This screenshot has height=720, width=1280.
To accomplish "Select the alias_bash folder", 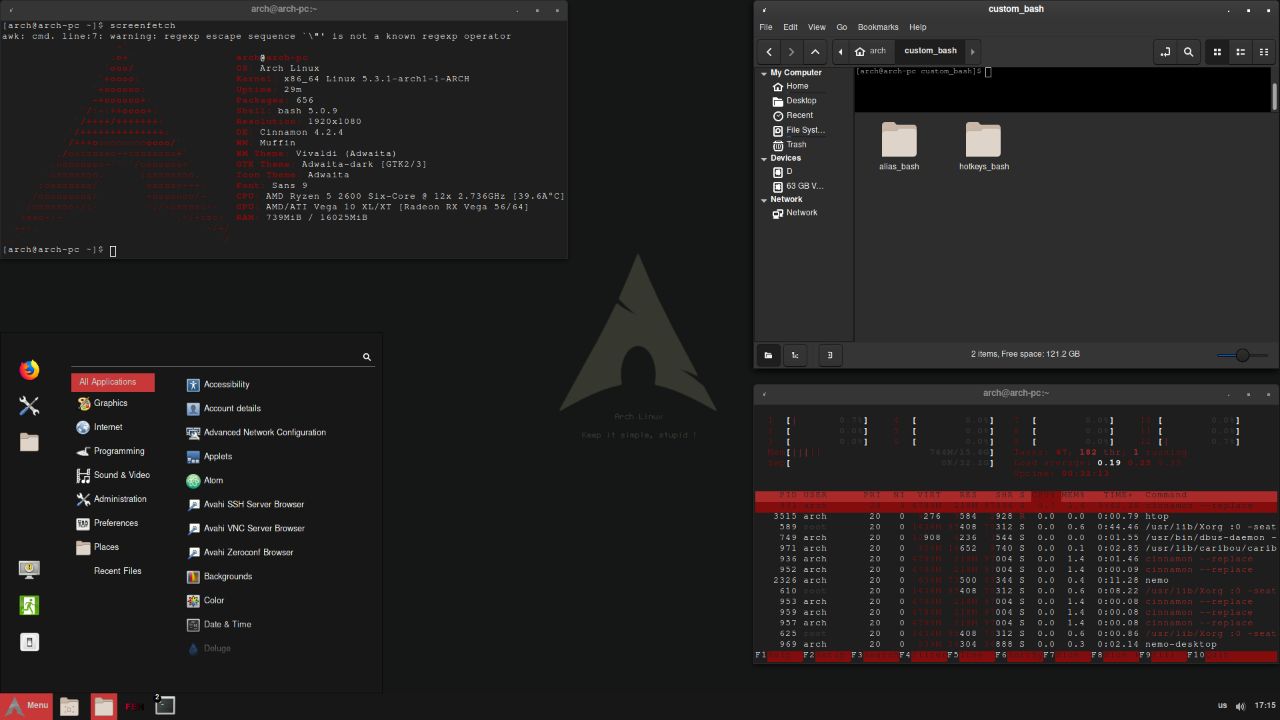I will tap(899, 146).
